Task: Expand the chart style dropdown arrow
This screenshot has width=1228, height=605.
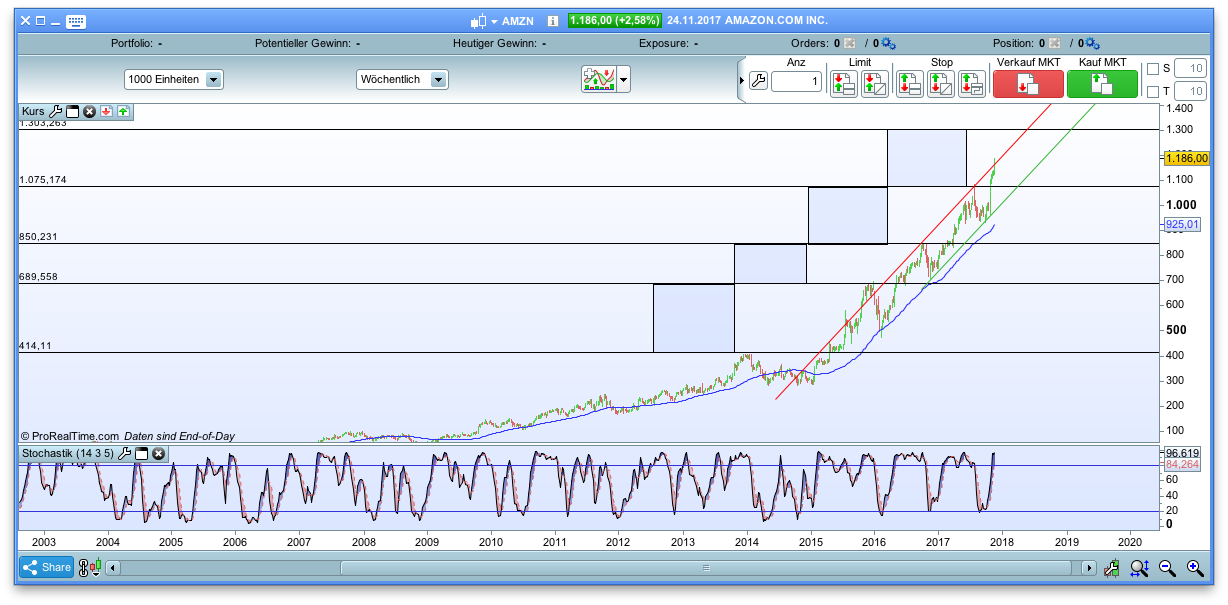Action: click(624, 79)
